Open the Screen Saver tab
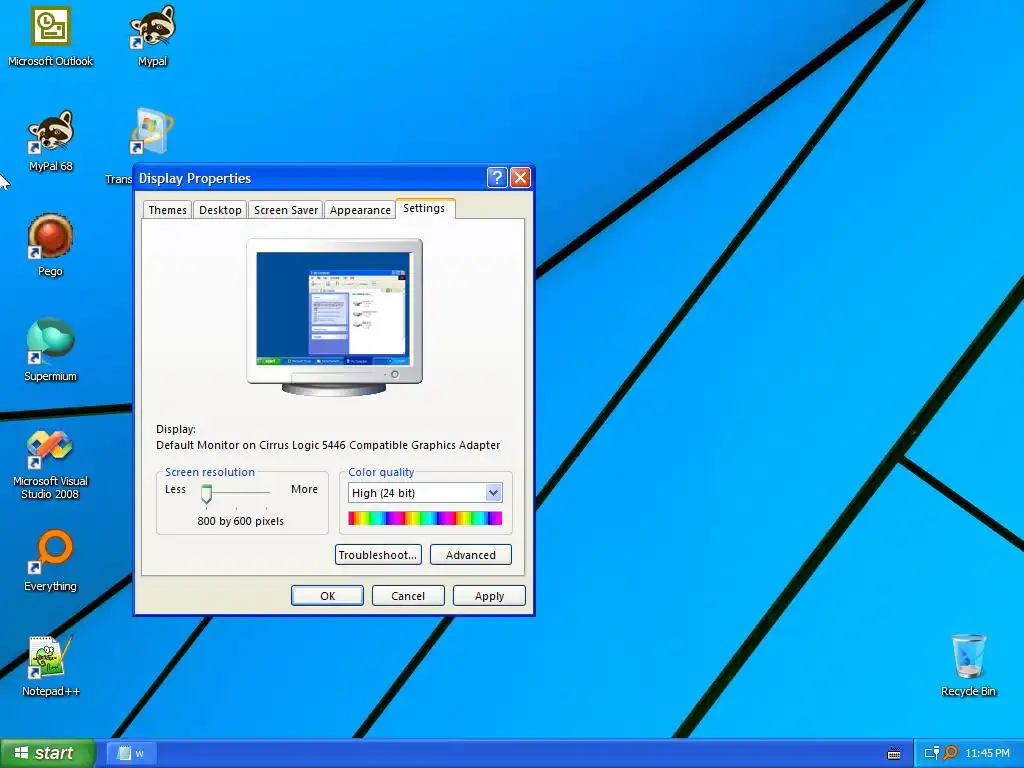This screenshot has height=768, width=1024. (x=285, y=210)
